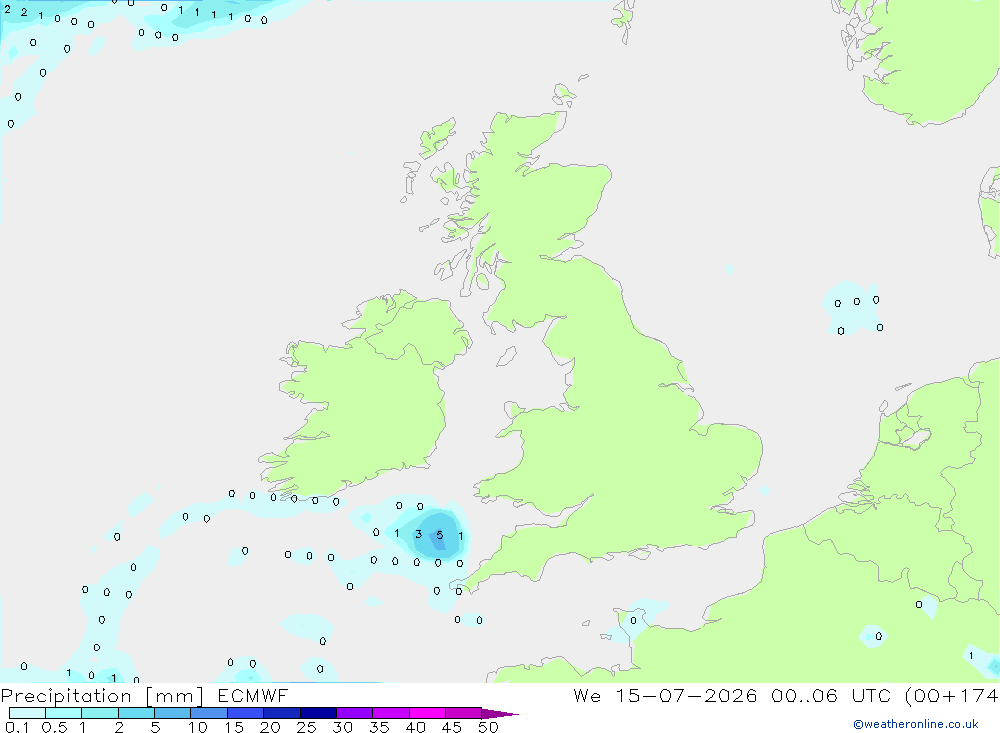The width and height of the screenshot is (1000, 733).
Task: Click the 20 legend scale label
Action: (270, 727)
